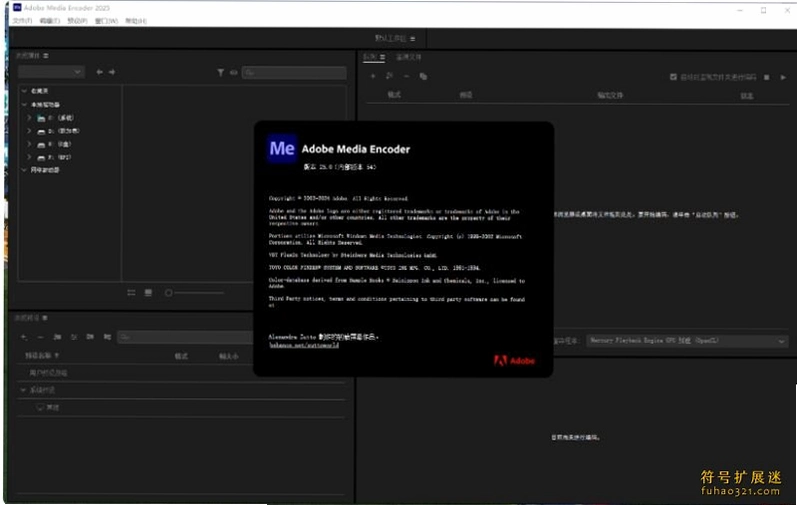Expand the C: system drive

click(x=29, y=117)
